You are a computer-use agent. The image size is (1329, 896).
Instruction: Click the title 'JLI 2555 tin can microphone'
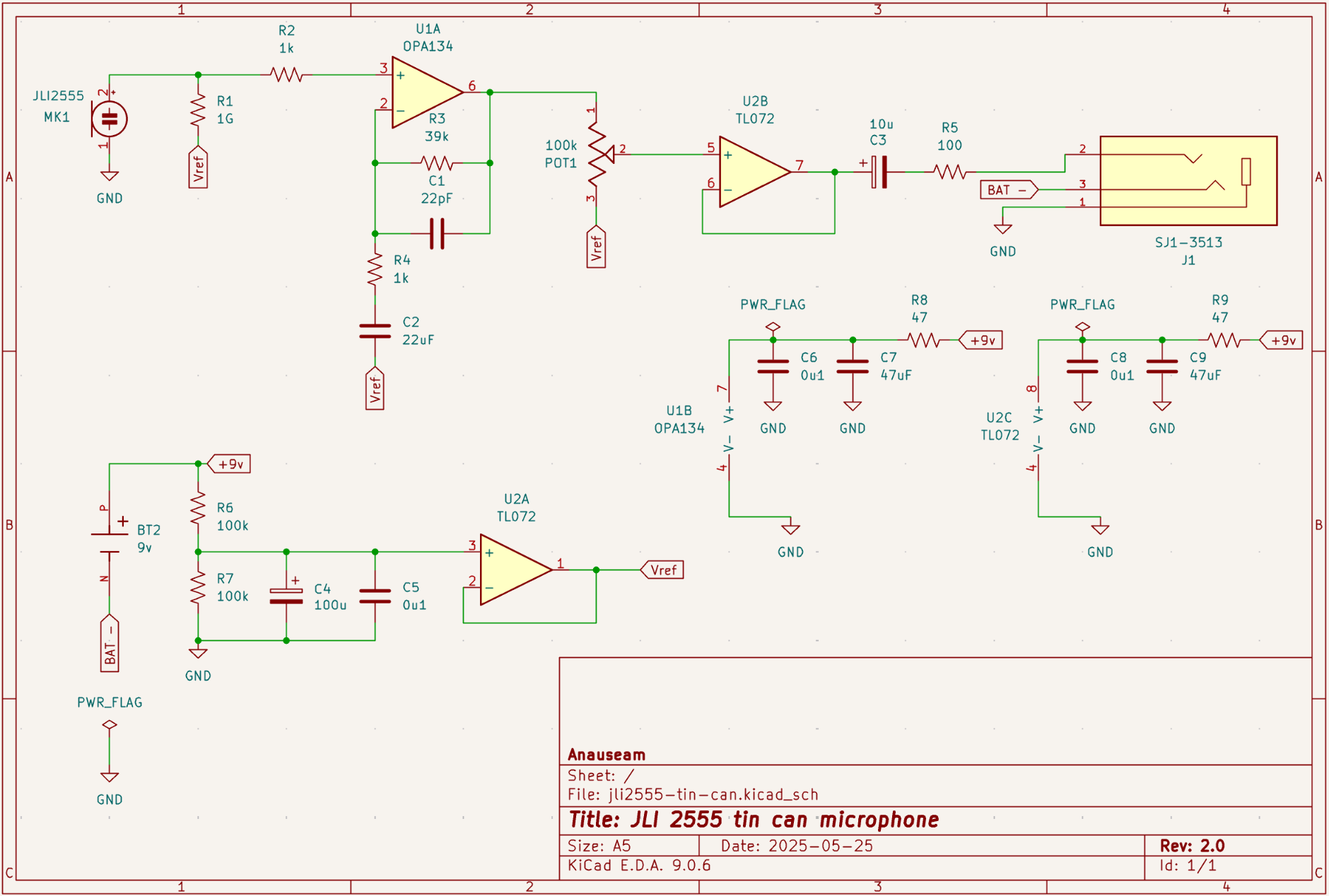pyautogui.click(x=785, y=820)
